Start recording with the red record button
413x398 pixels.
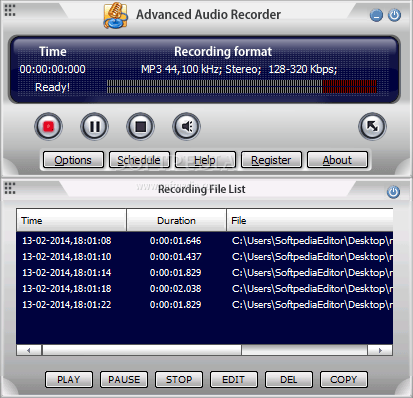tap(48, 126)
